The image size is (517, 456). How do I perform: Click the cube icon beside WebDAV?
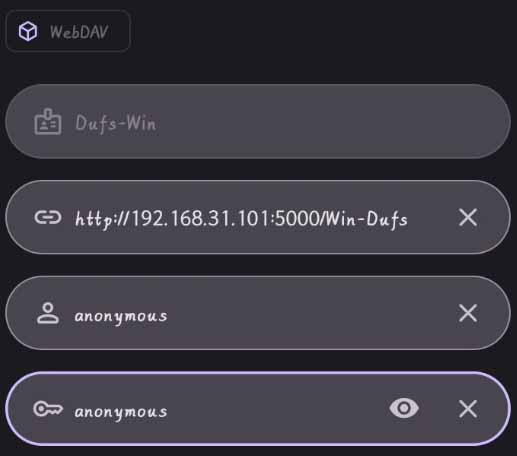pyautogui.click(x=28, y=31)
